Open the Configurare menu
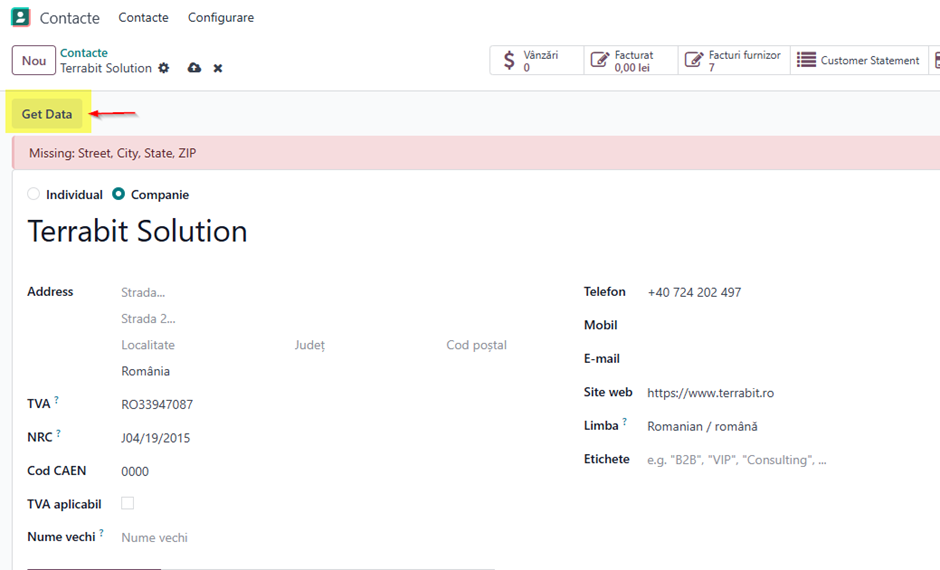 tap(221, 17)
